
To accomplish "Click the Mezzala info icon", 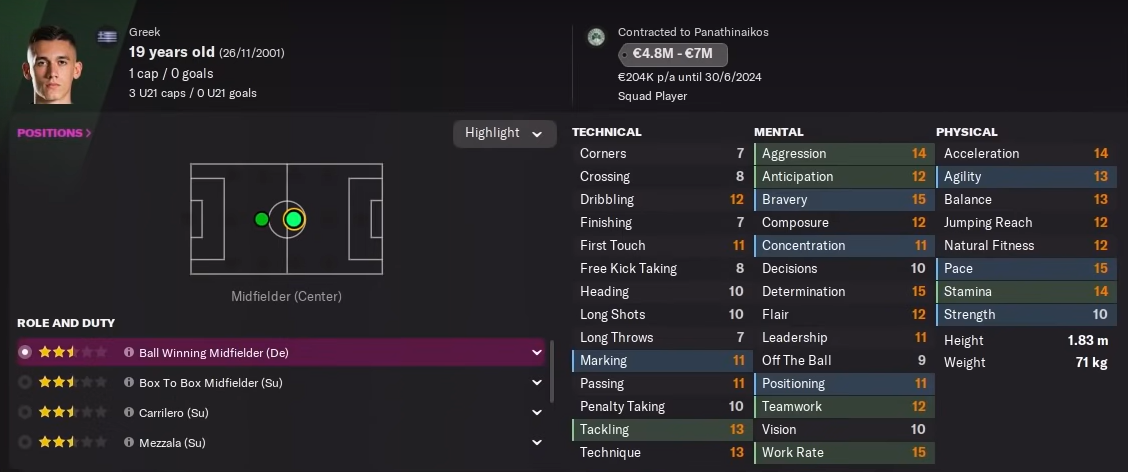I will [x=129, y=443].
